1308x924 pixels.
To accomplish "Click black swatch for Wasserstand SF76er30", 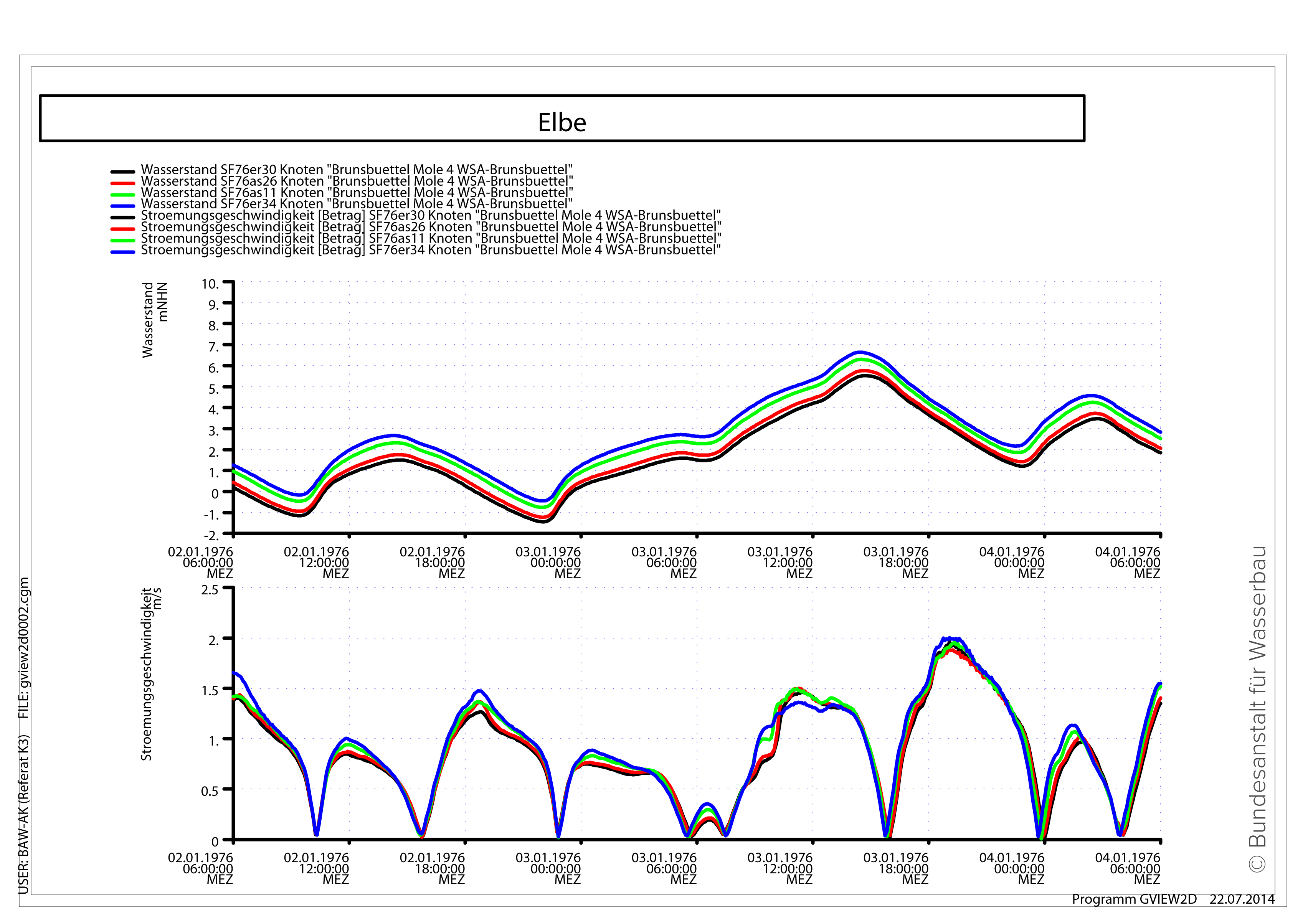I will point(122,172).
